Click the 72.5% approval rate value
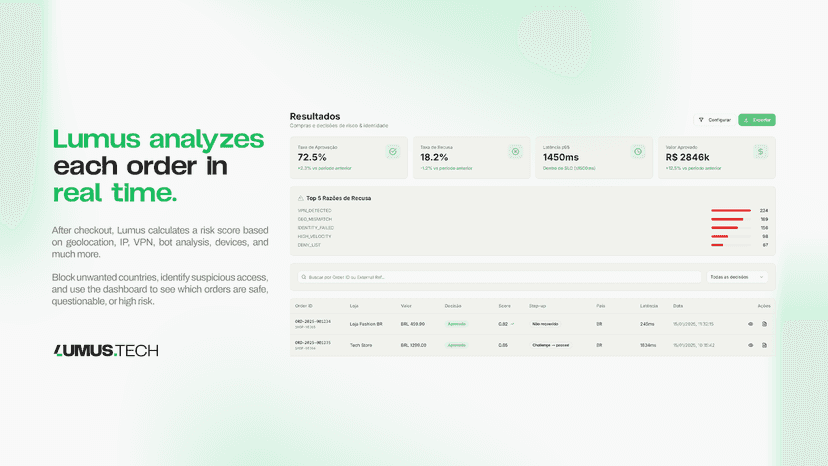The width and height of the screenshot is (828, 466). coord(312,157)
